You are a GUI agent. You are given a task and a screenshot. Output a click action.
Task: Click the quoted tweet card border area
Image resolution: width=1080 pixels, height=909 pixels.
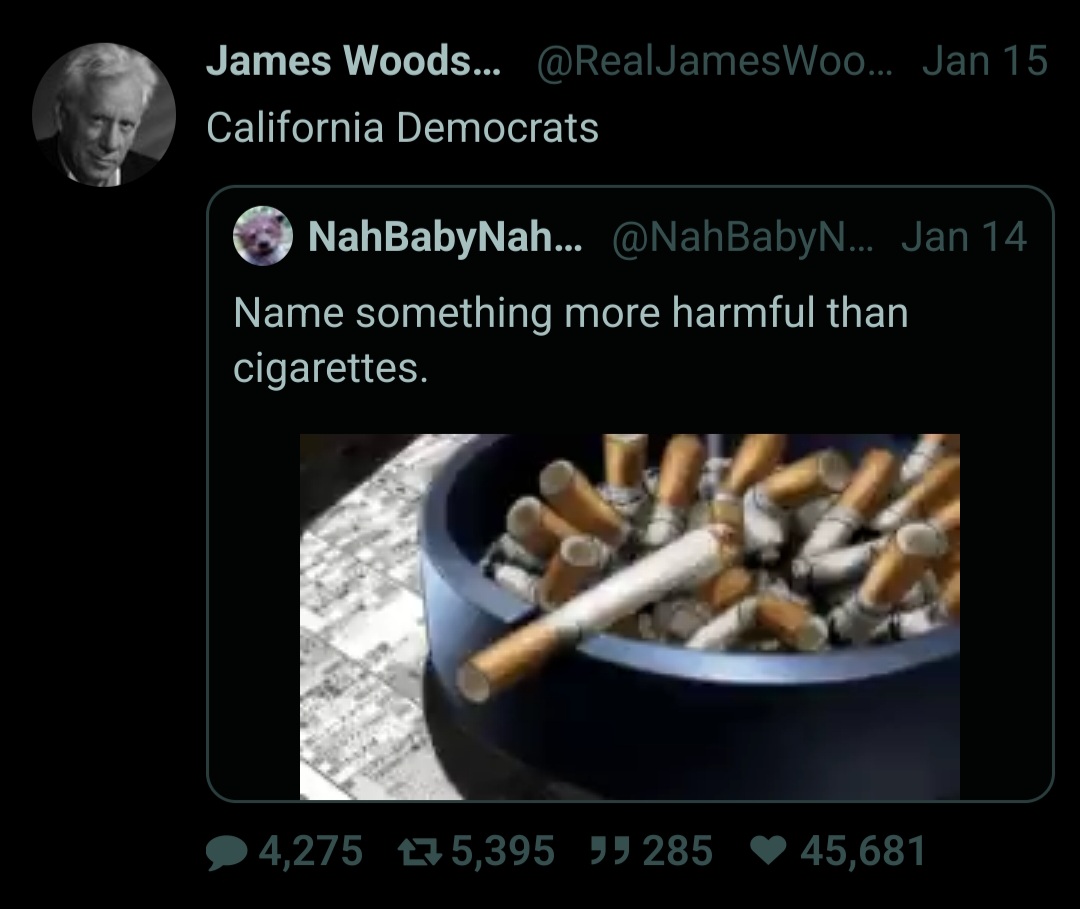point(630,493)
